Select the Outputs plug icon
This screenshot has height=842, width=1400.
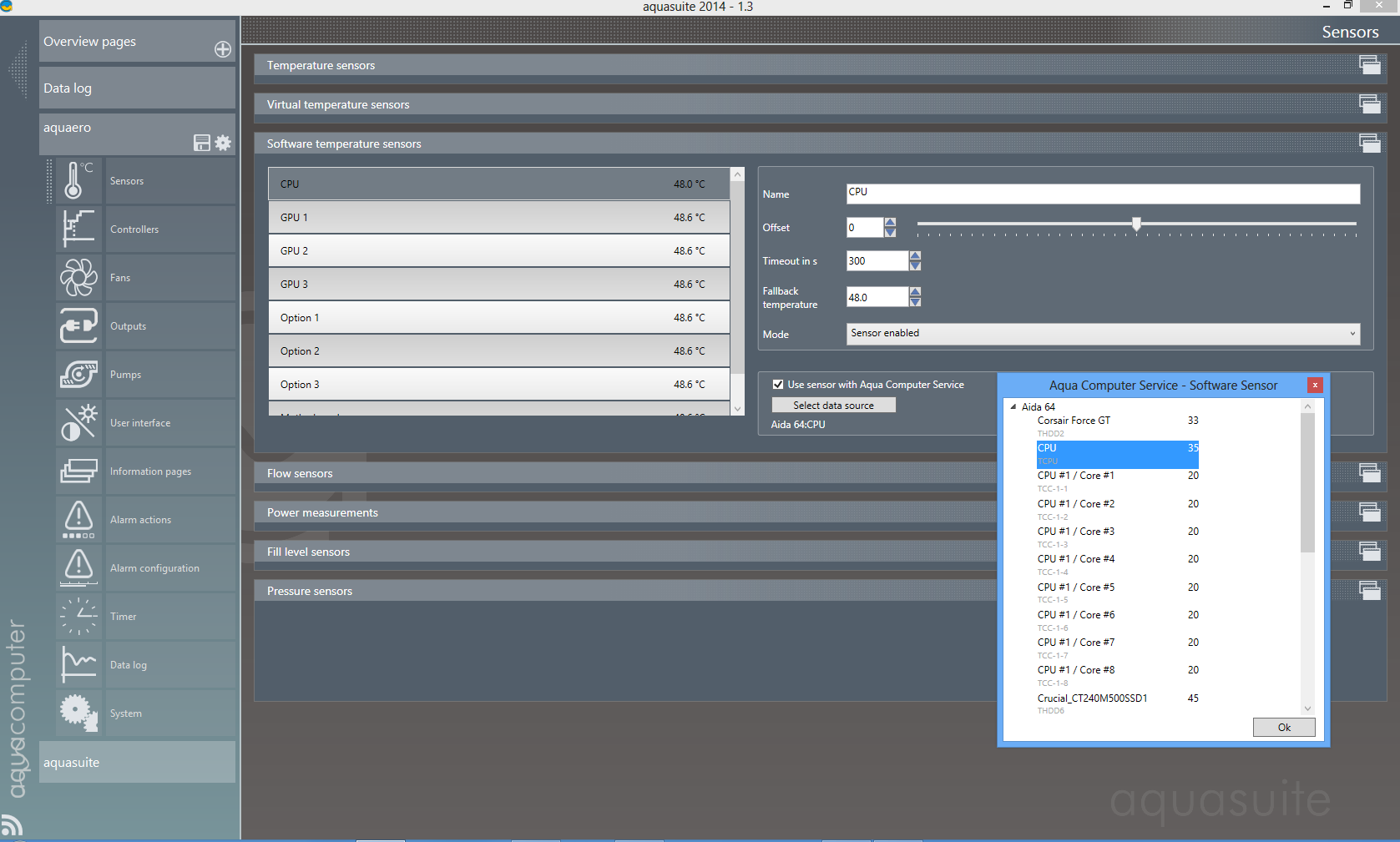point(78,326)
